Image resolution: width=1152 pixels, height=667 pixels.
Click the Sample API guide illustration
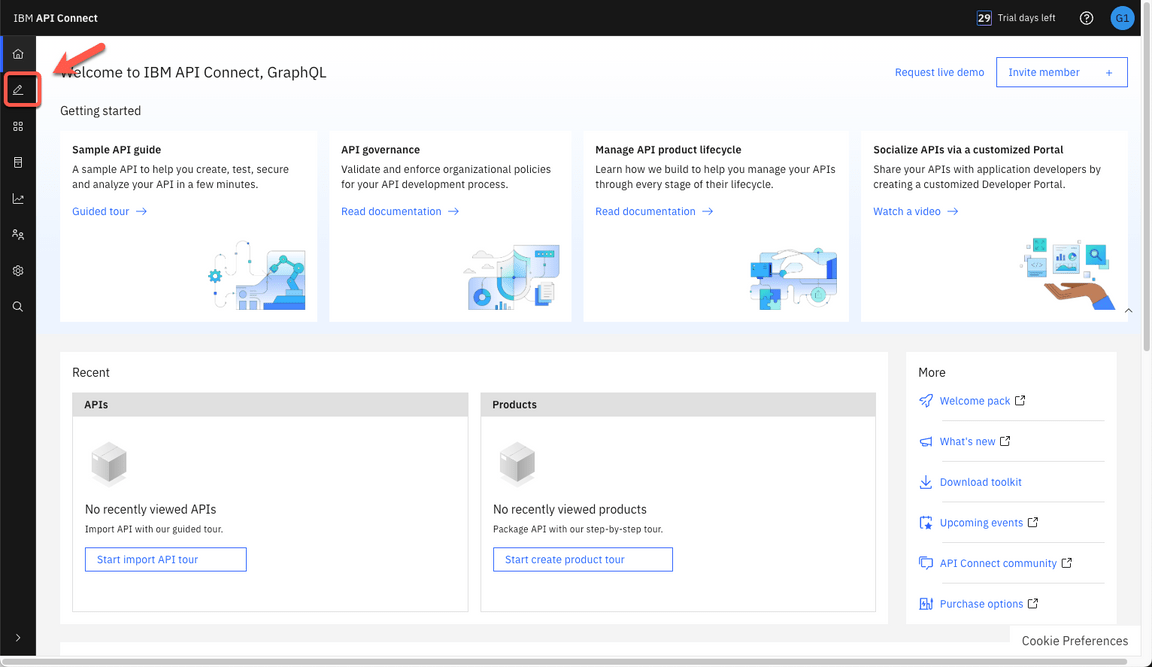pyautogui.click(x=256, y=275)
